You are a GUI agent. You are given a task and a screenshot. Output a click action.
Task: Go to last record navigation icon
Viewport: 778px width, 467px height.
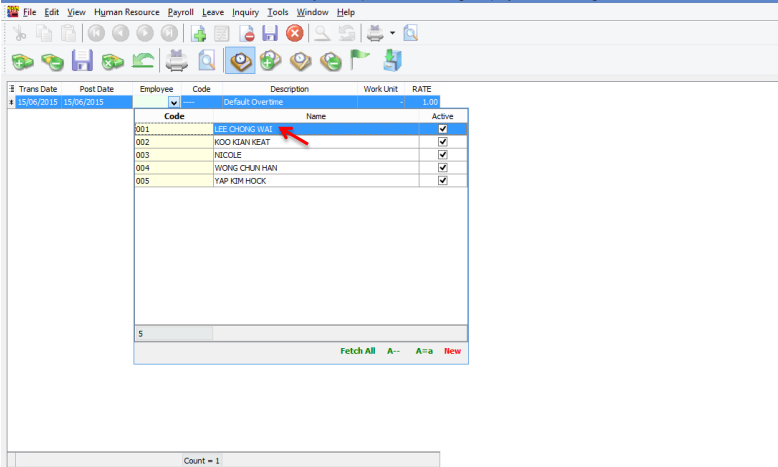(x=169, y=33)
